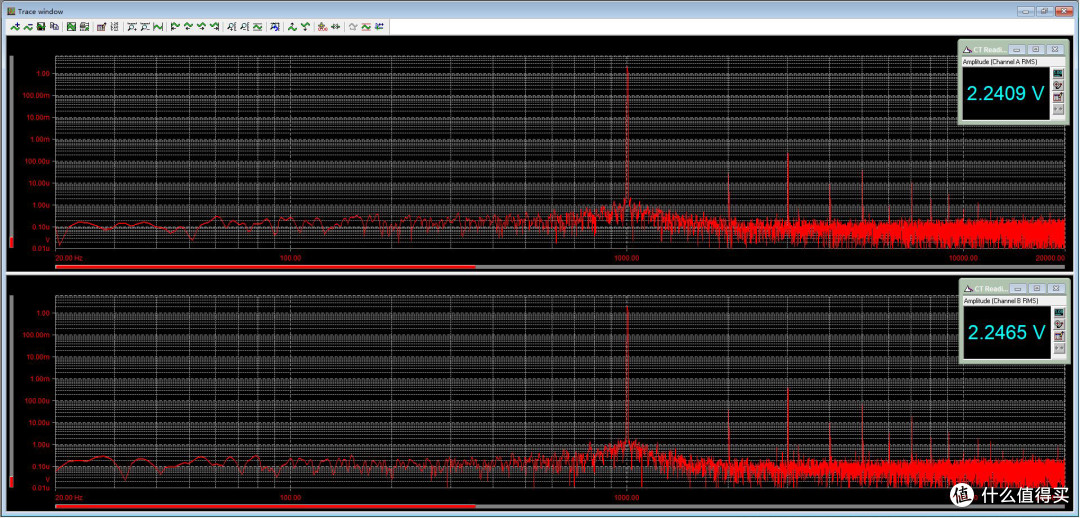The image size is (1080, 518).
Task: Click vertical level slider left of upper graph
Action: (x=11, y=152)
